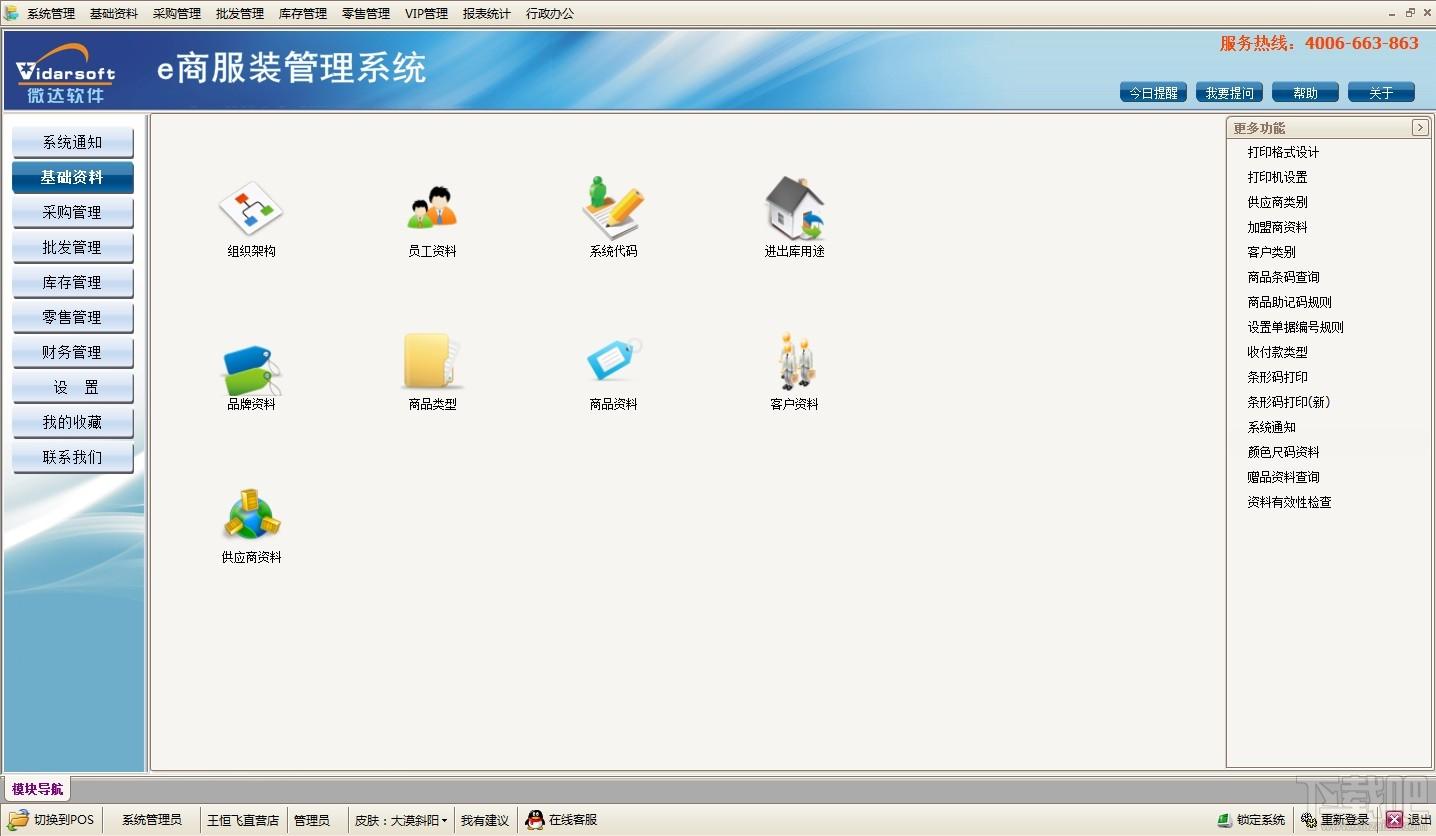Screen dimensions: 1436x836
Task: Click the 锁定系统 lock icon
Action: (1224, 820)
